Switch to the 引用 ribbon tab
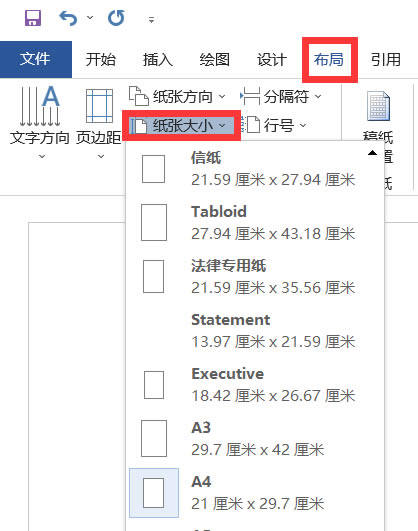Viewport: 418px width, 531px height. (x=385, y=60)
